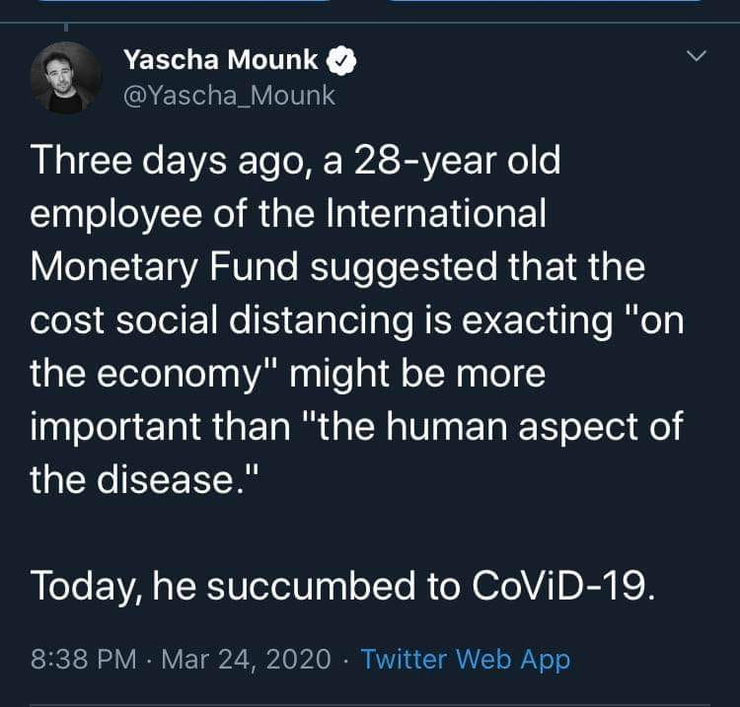Click the blue verified badge icon
Image resolution: width=740 pixels, height=707 pixels.
[342, 61]
